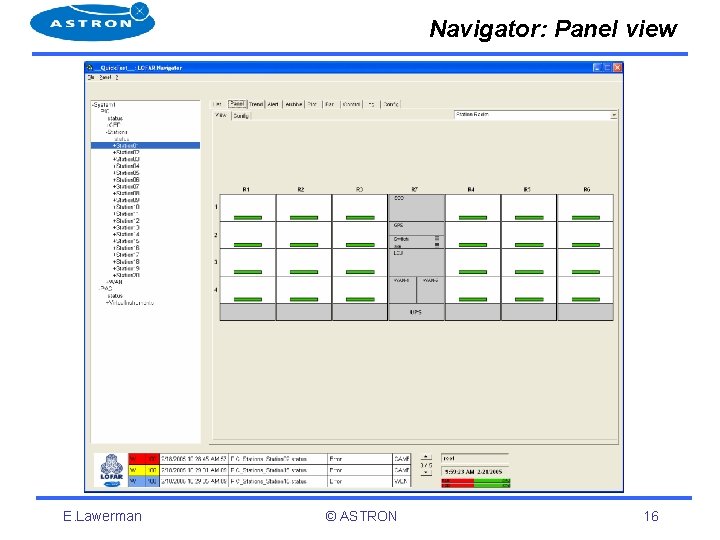Screen dimensions: 720x540
Task: Select Station10 in the tree
Action: (128, 207)
